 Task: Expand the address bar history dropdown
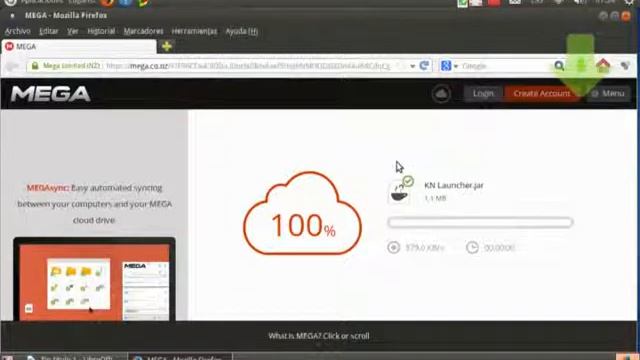(413, 66)
